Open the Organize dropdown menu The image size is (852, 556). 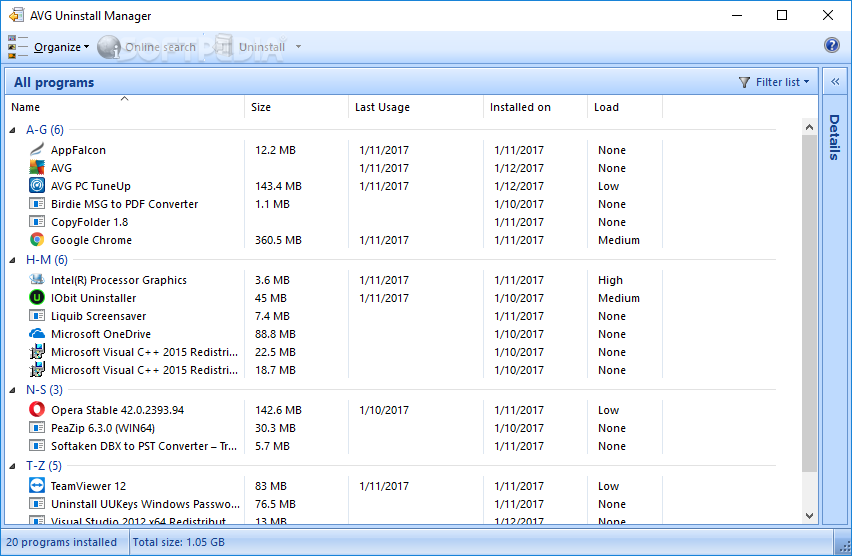(61, 47)
